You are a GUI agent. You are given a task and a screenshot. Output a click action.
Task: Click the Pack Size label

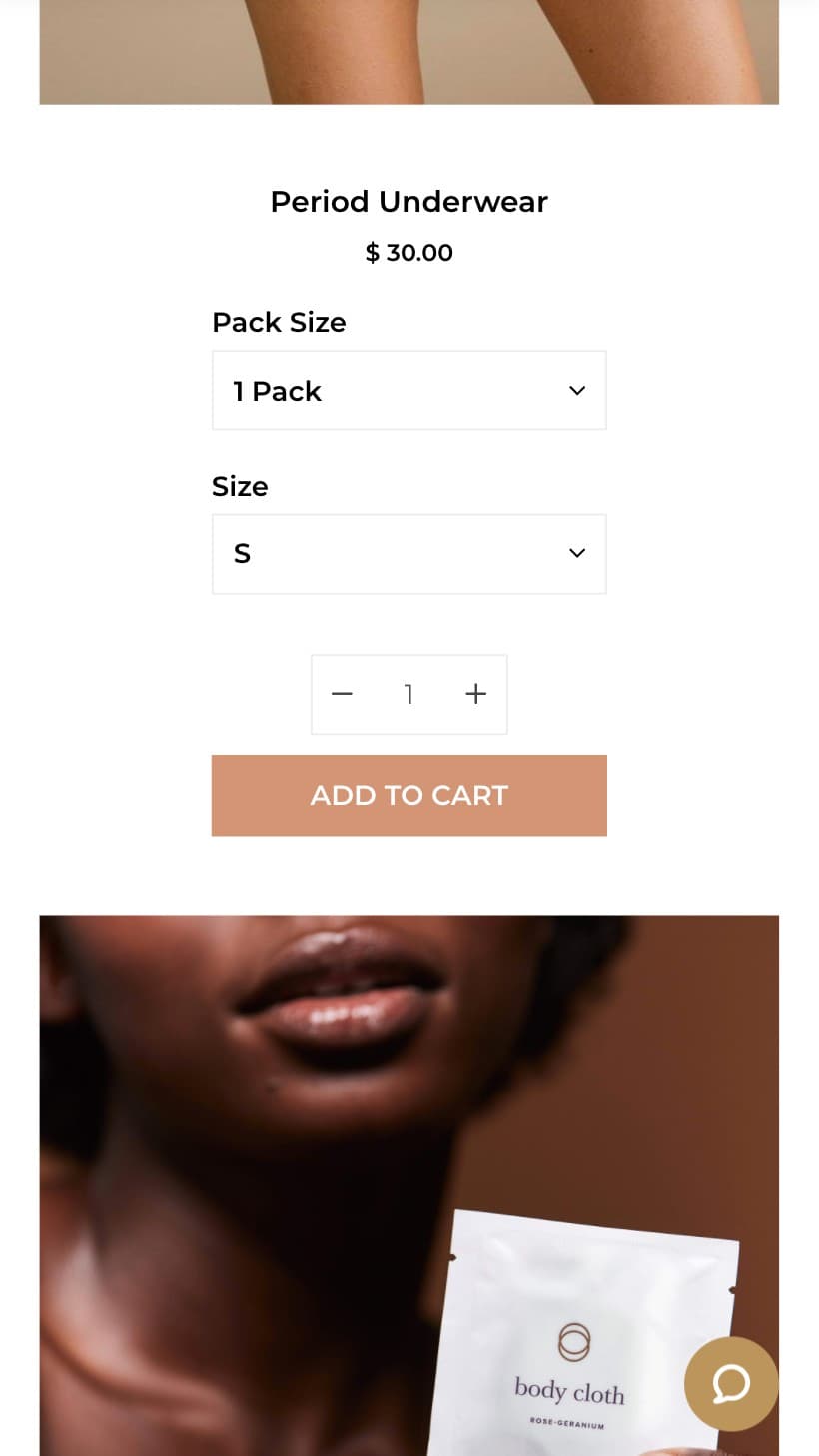[x=279, y=322]
